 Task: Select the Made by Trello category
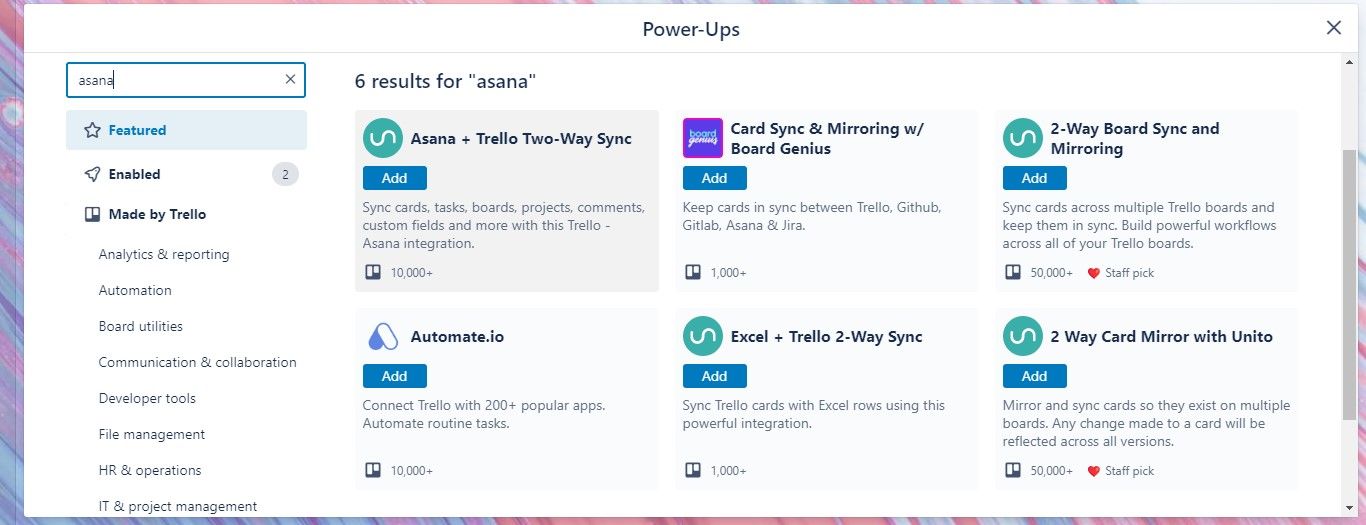pyautogui.click(x=157, y=214)
